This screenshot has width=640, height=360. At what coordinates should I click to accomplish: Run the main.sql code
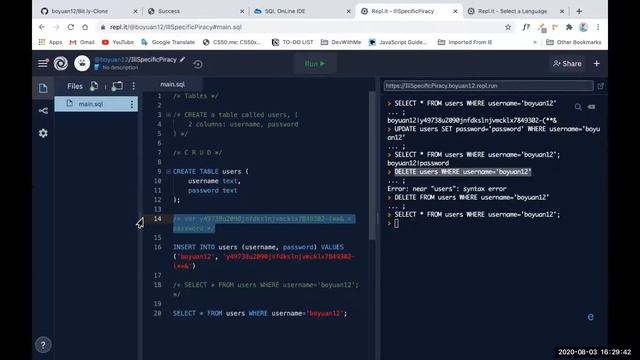click(x=315, y=64)
